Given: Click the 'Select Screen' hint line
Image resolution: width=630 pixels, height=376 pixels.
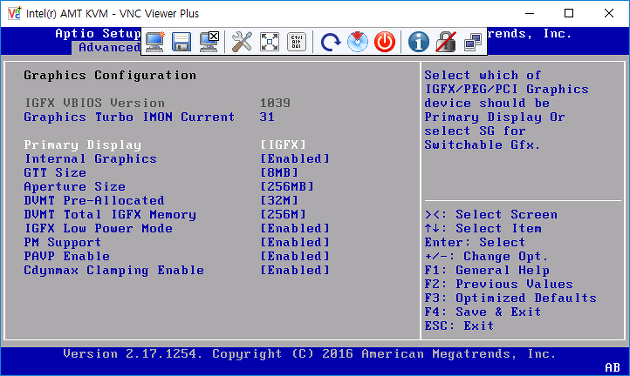Looking at the screenshot, I should coord(491,215).
